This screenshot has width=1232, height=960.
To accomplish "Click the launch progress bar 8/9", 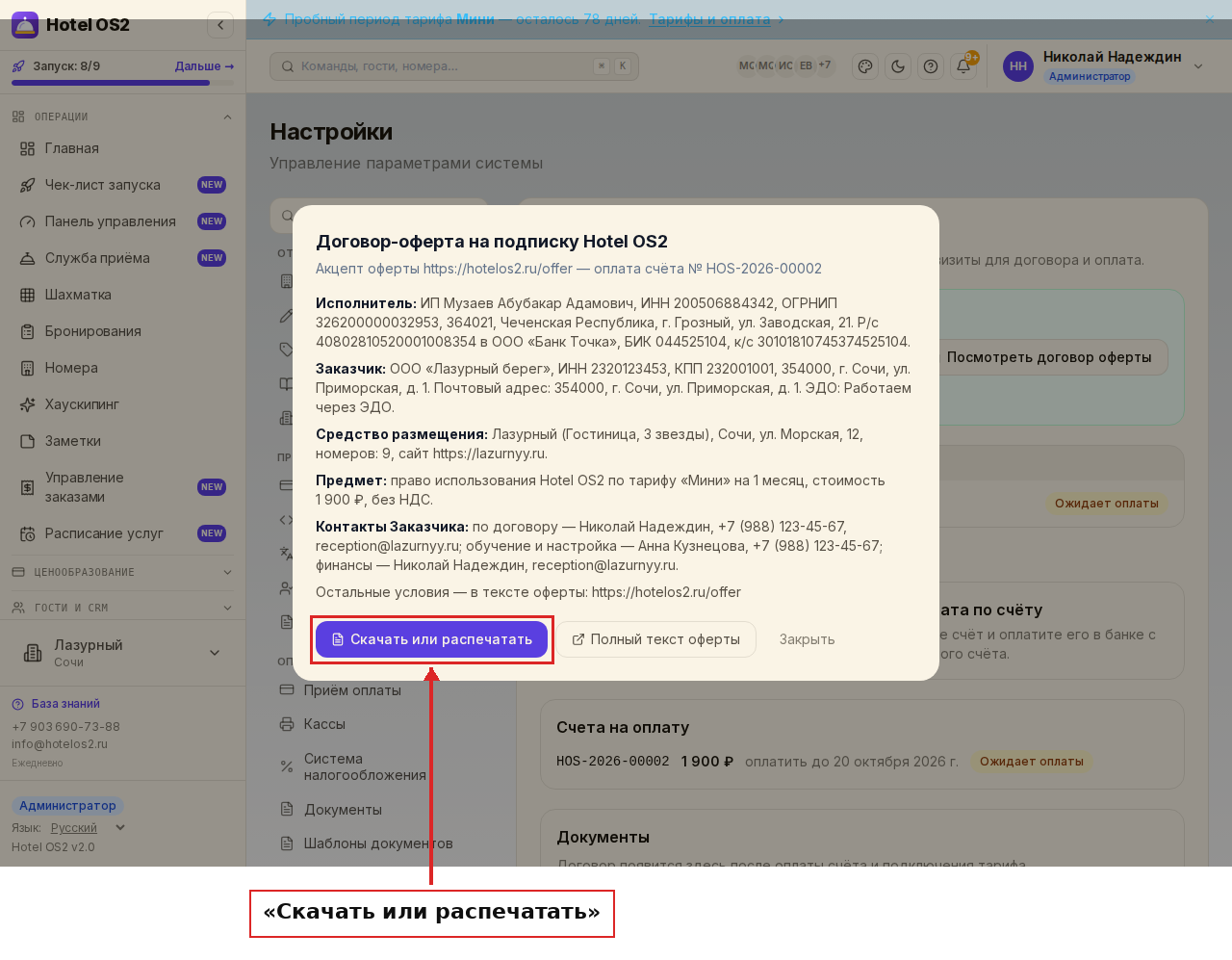I will (x=122, y=83).
